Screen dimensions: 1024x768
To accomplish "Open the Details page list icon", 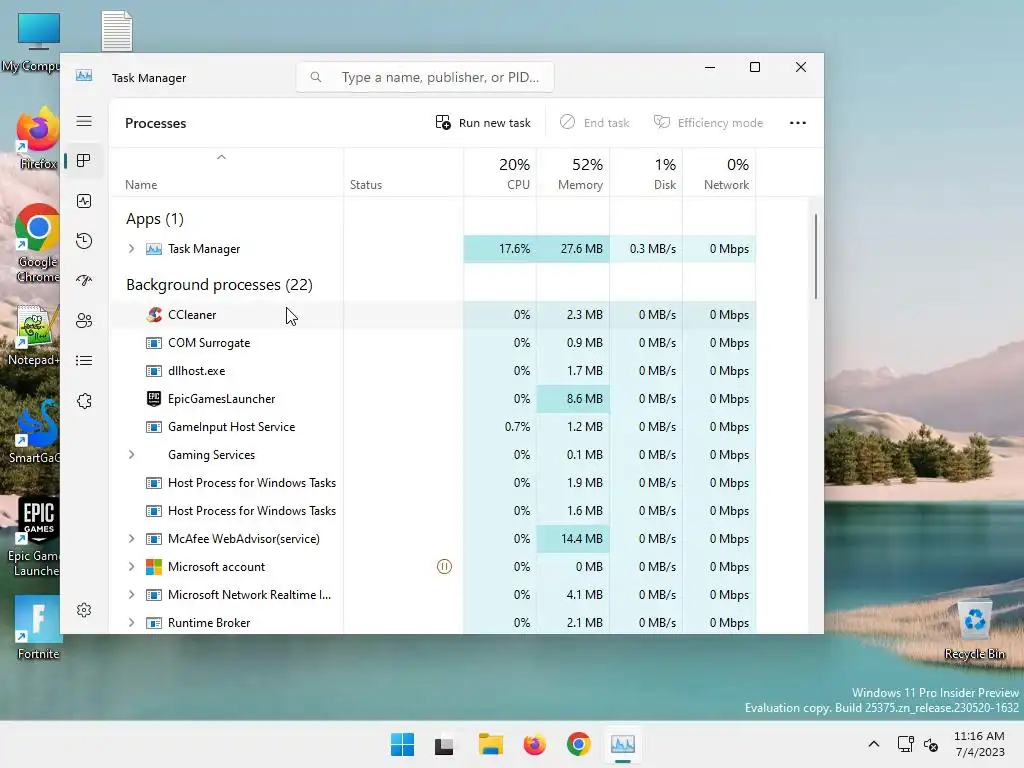I will click(x=84, y=360).
